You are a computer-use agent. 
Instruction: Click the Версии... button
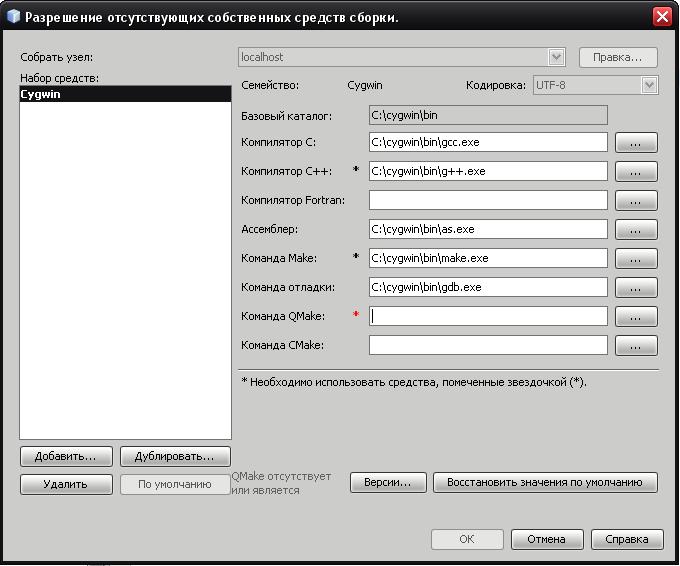388,482
